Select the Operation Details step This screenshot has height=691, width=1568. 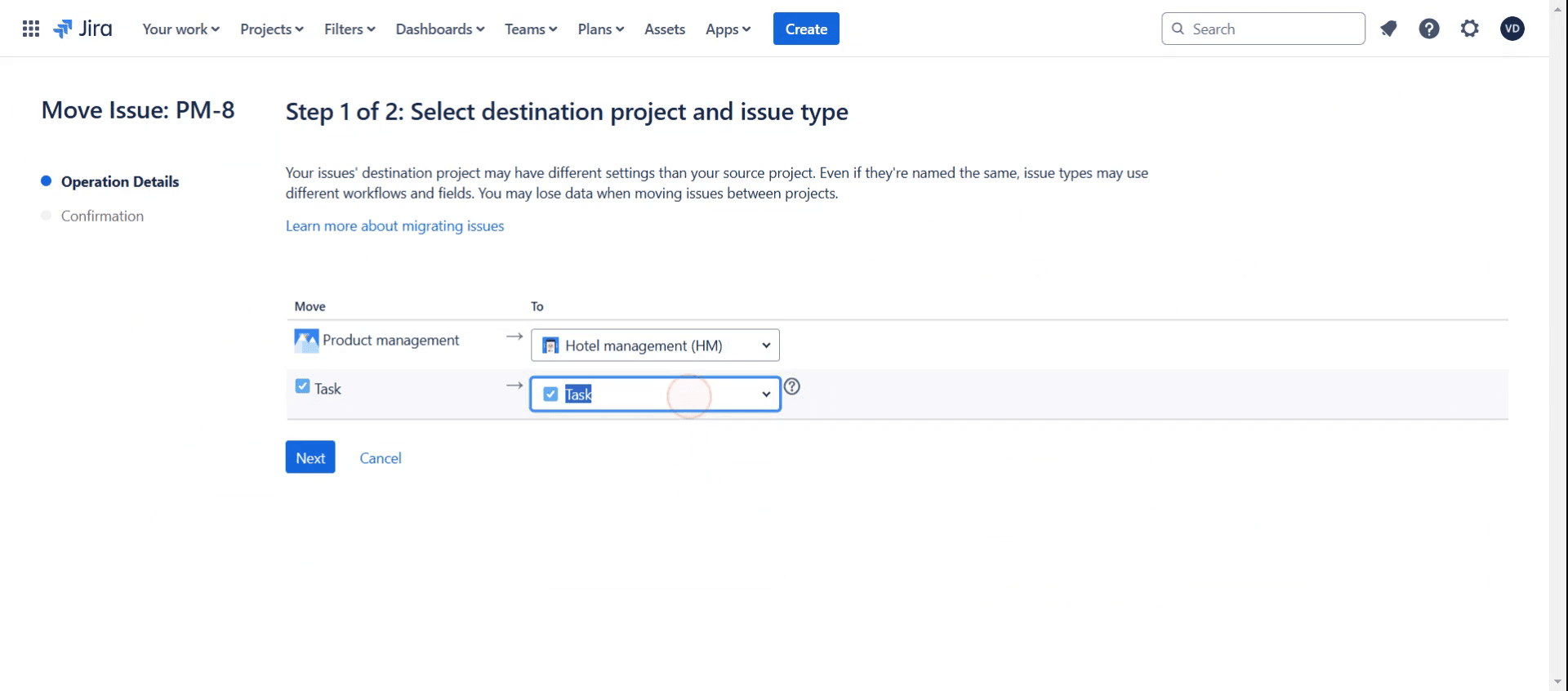coord(120,182)
